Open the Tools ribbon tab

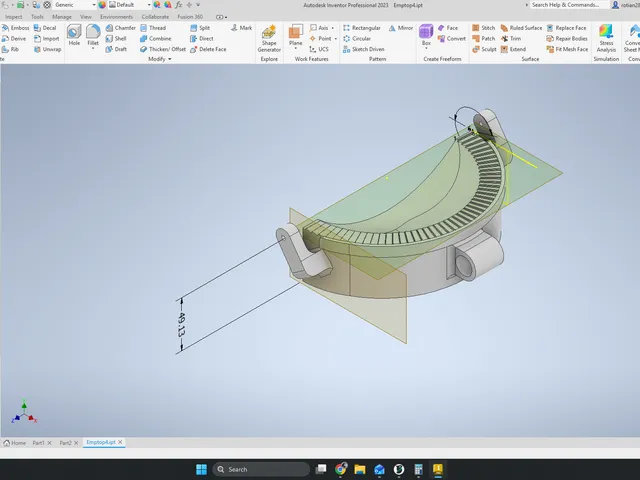(37, 17)
